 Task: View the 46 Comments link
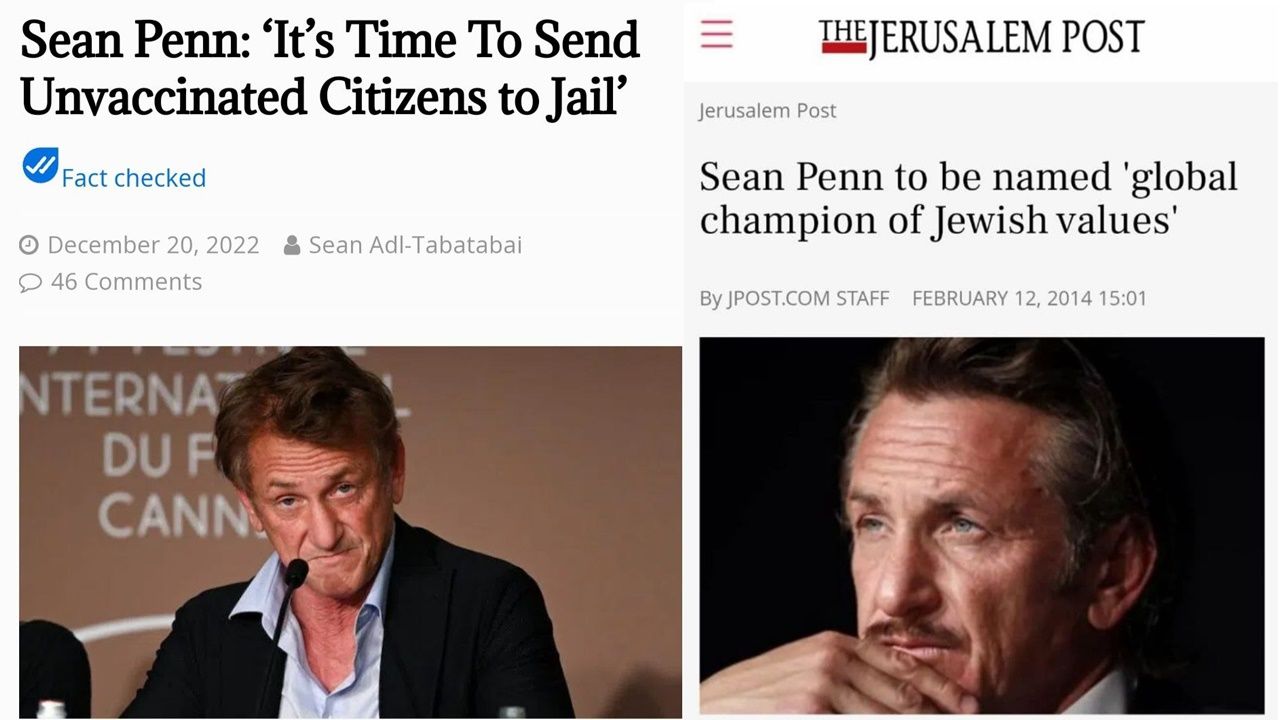[x=126, y=282]
